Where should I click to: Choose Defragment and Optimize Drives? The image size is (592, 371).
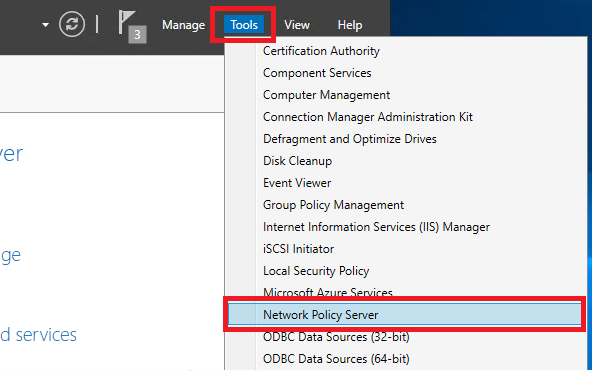350,139
